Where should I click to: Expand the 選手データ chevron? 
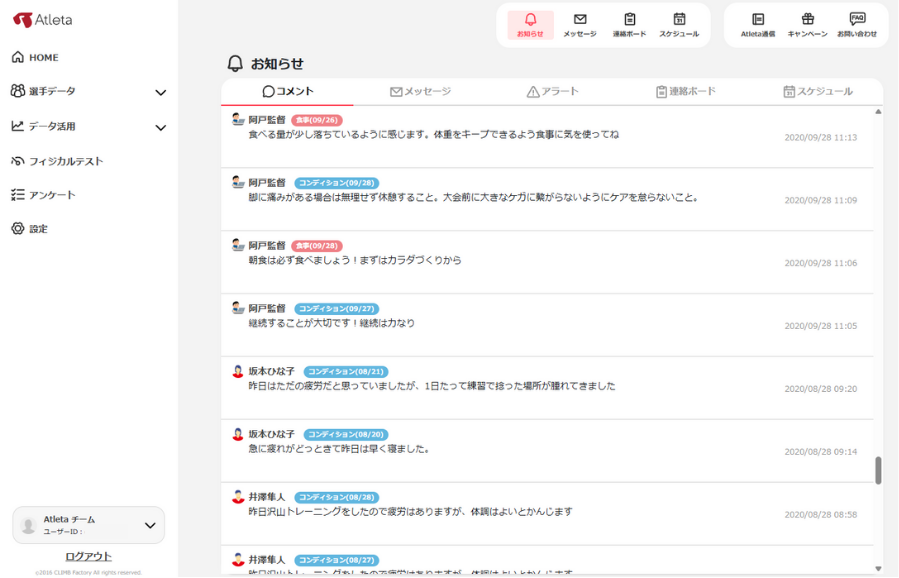tap(161, 92)
